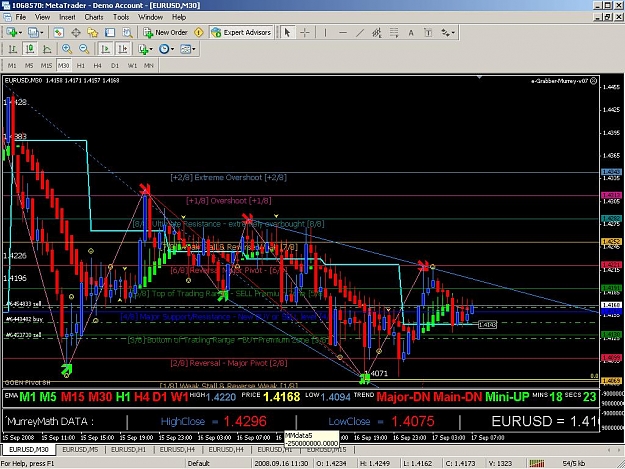Select the text 'A' tool
The height and width of the screenshot is (469, 625).
tap(411, 33)
